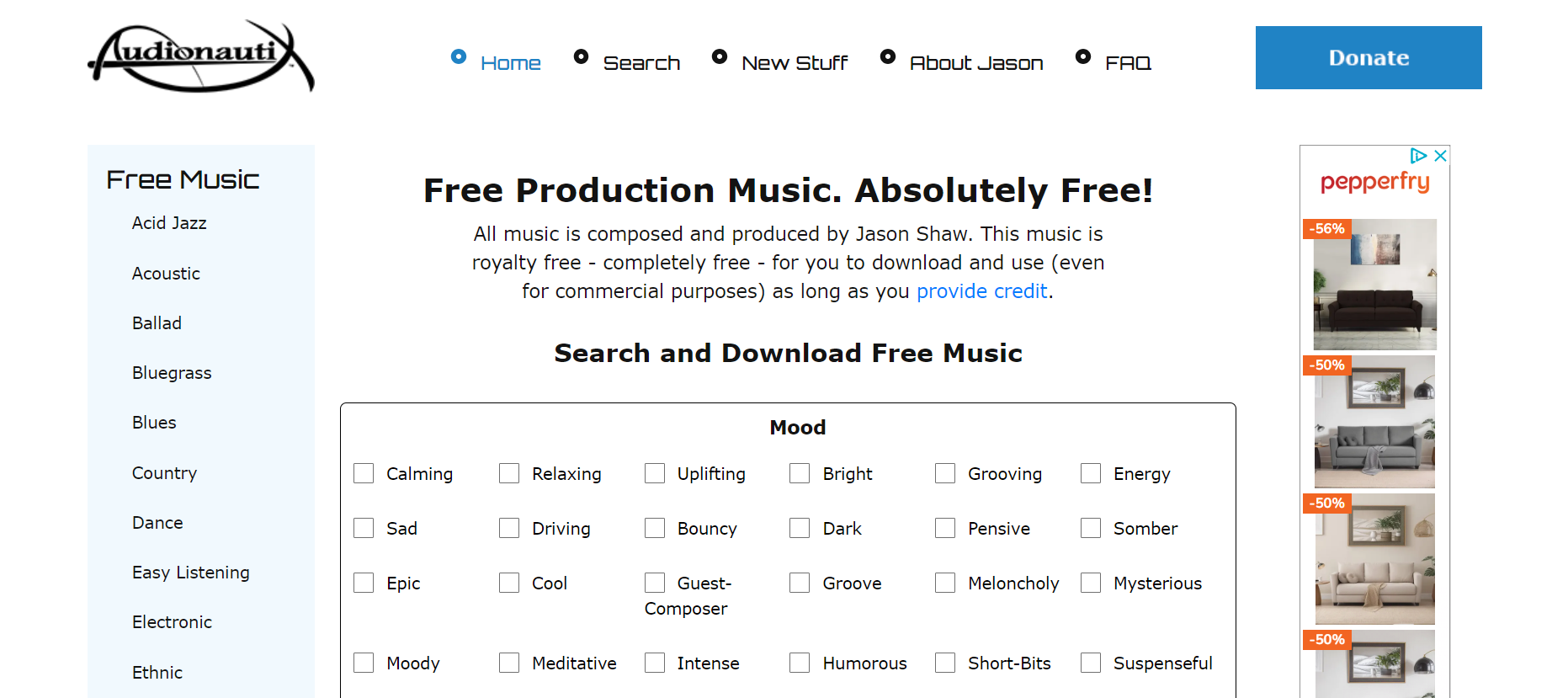Open the -56% dark brown sofa ad image
Screen dimensions: 1568x698
pyautogui.click(x=1374, y=285)
